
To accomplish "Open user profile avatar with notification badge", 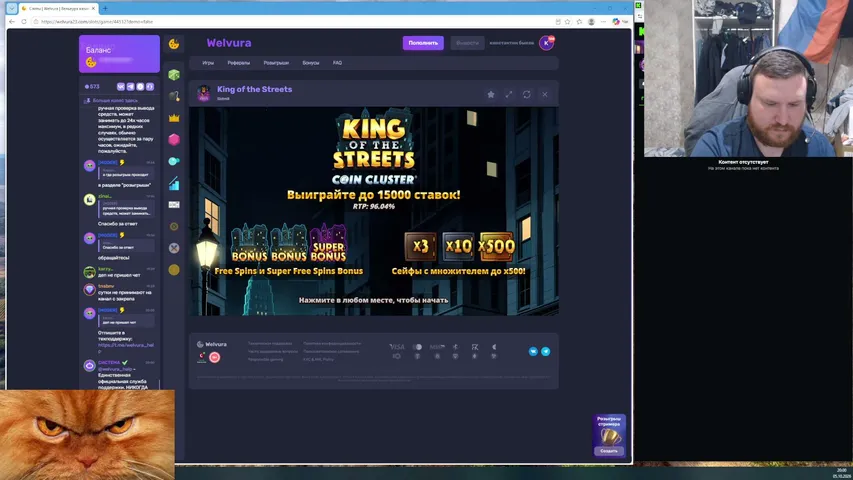I will [x=546, y=43].
